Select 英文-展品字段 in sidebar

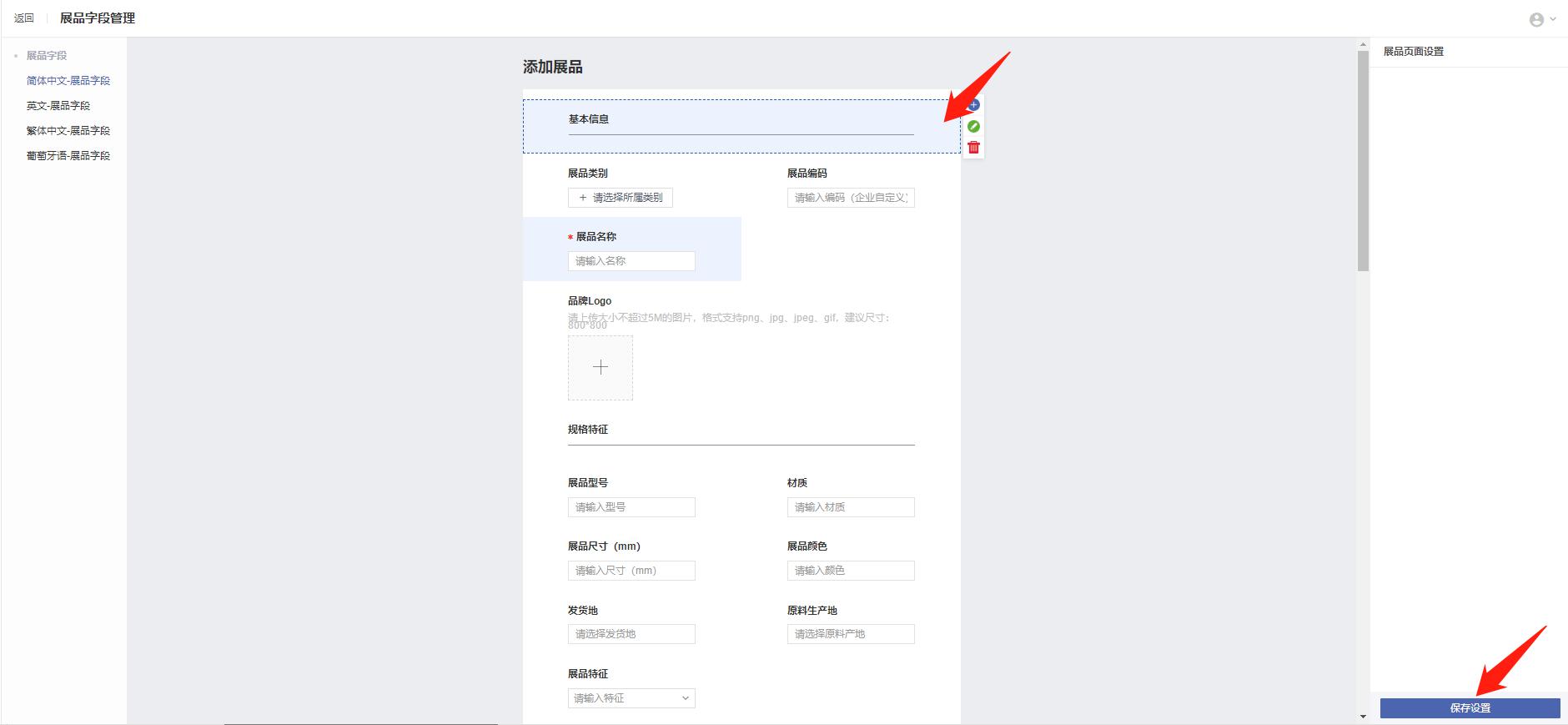pyautogui.click(x=58, y=106)
